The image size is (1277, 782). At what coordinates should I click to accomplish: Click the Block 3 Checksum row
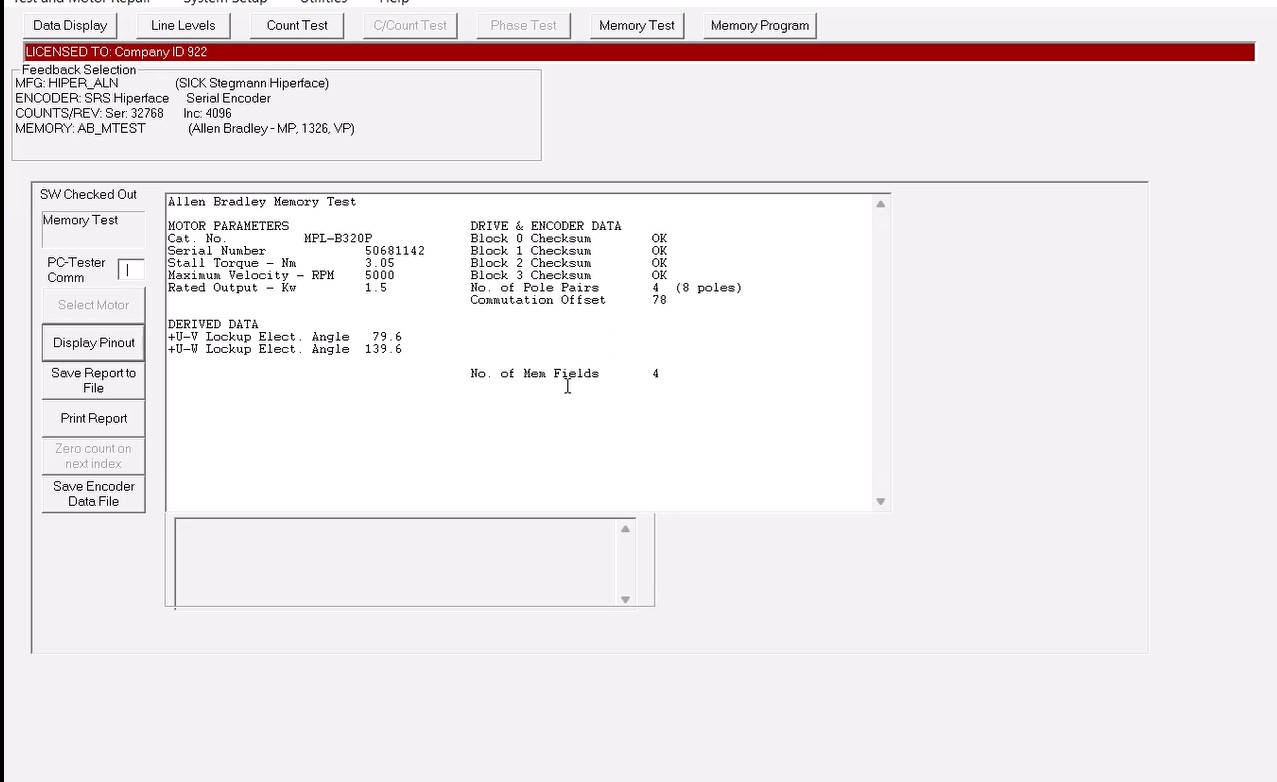pos(569,275)
